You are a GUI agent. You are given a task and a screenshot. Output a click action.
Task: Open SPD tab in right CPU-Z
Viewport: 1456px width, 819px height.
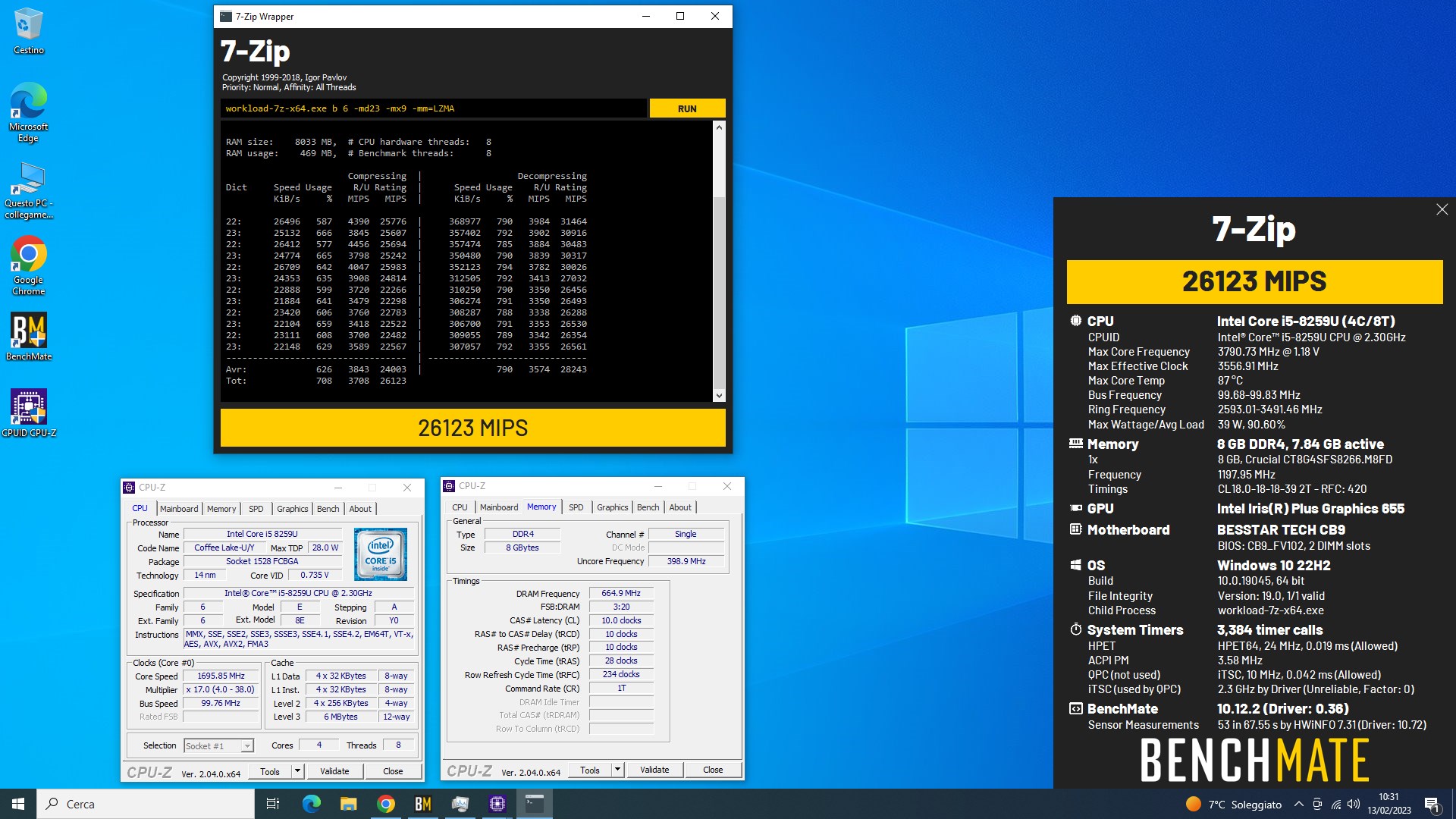(x=576, y=507)
